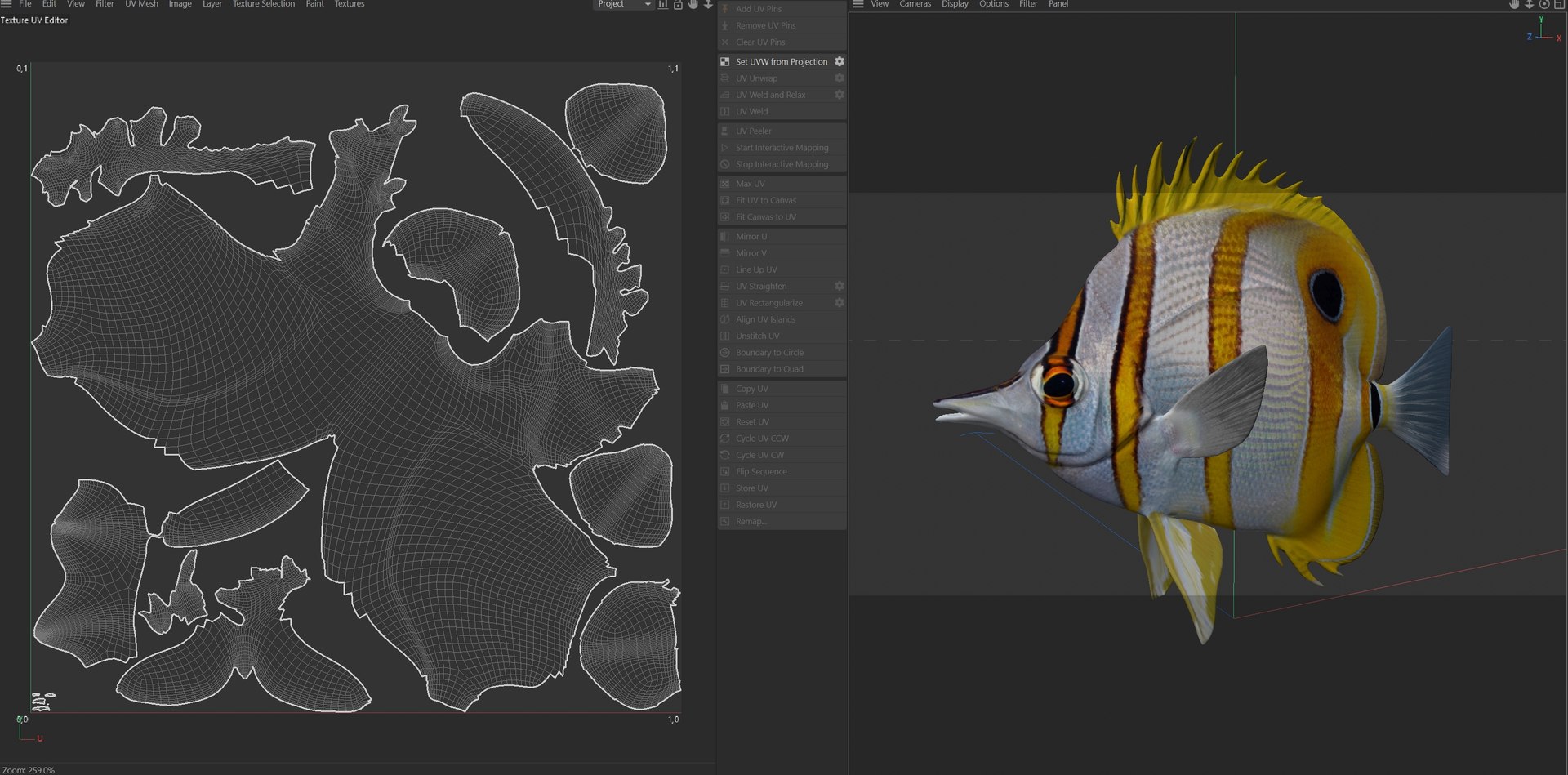Open the Project dropdown
The height and width of the screenshot is (775, 1568).
623,4
